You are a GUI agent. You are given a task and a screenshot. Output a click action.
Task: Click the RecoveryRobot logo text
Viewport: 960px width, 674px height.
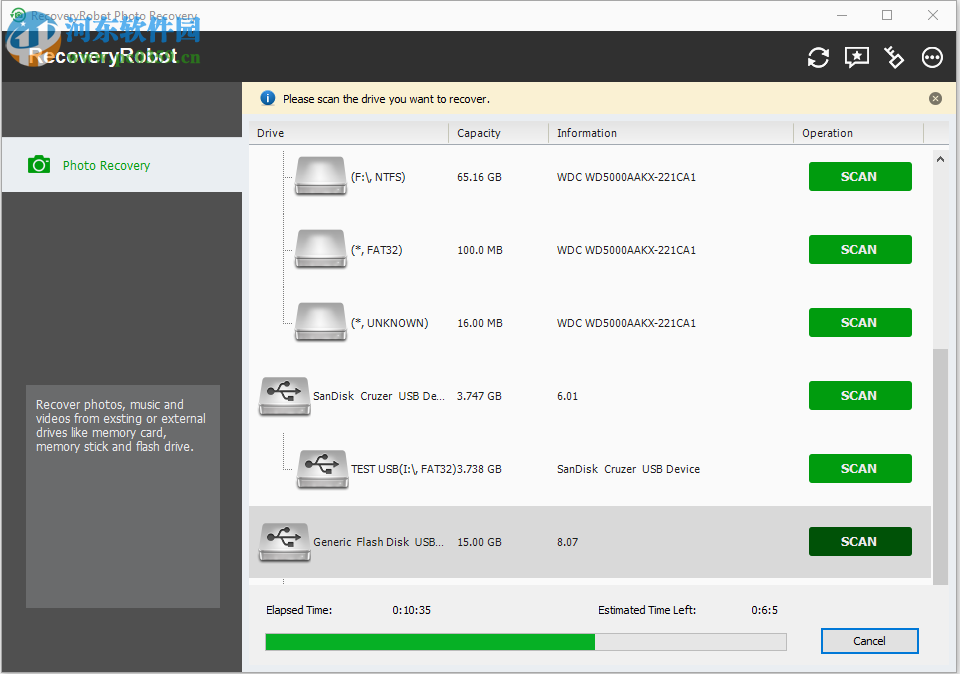pyautogui.click(x=103, y=56)
